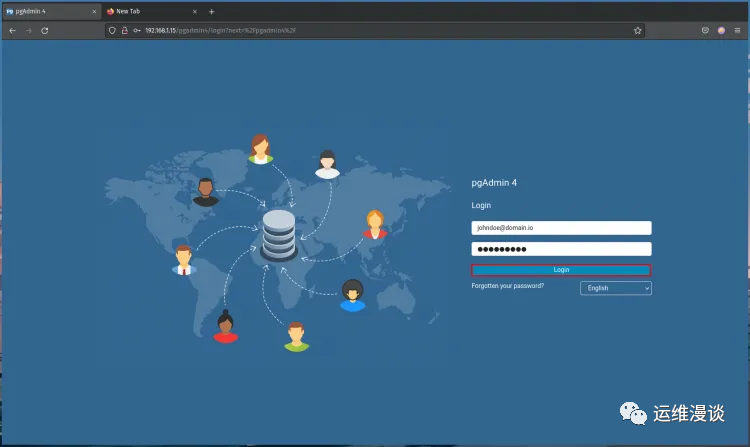750x447 pixels.
Task: Reload the page with the refresh icon
Action: point(44,31)
